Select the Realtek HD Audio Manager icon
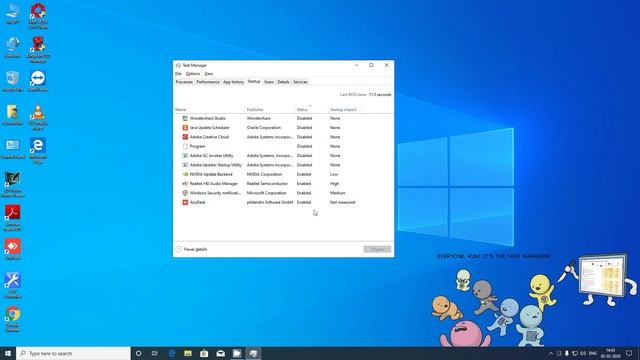The height and width of the screenshot is (360, 640). click(x=185, y=184)
